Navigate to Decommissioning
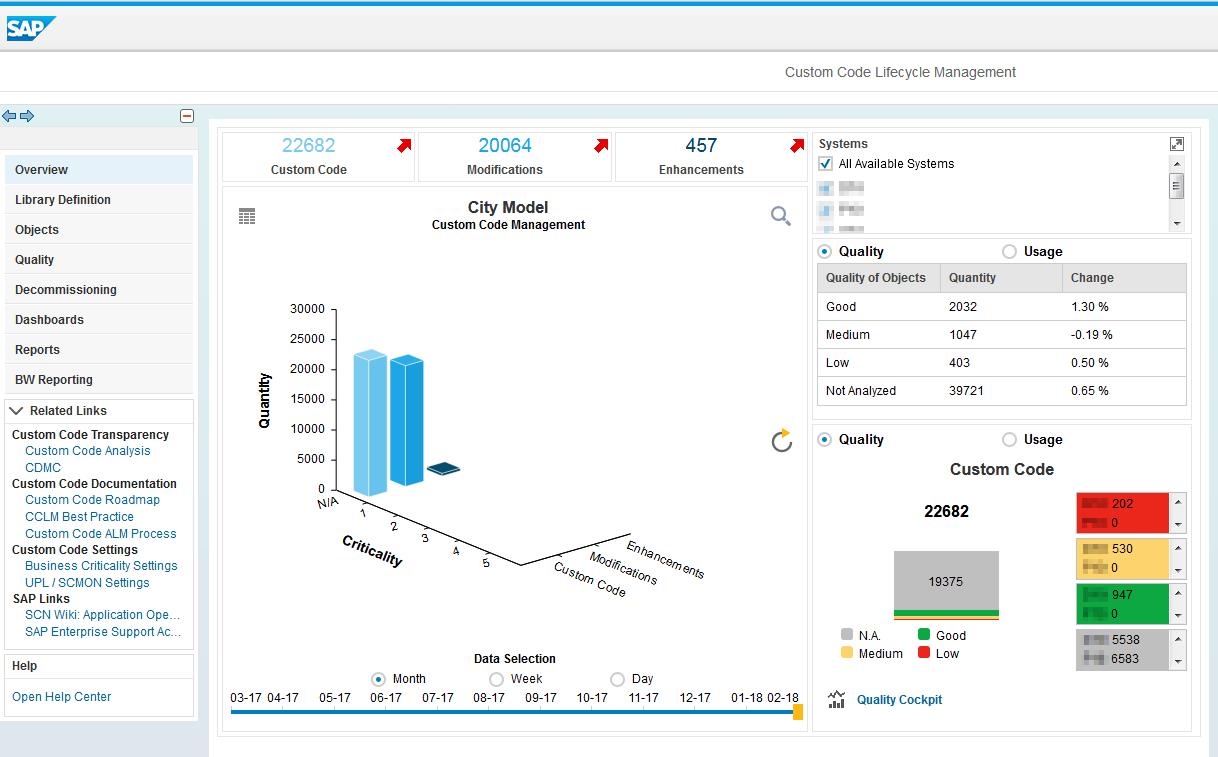The image size is (1218, 757). pyautogui.click(x=99, y=290)
